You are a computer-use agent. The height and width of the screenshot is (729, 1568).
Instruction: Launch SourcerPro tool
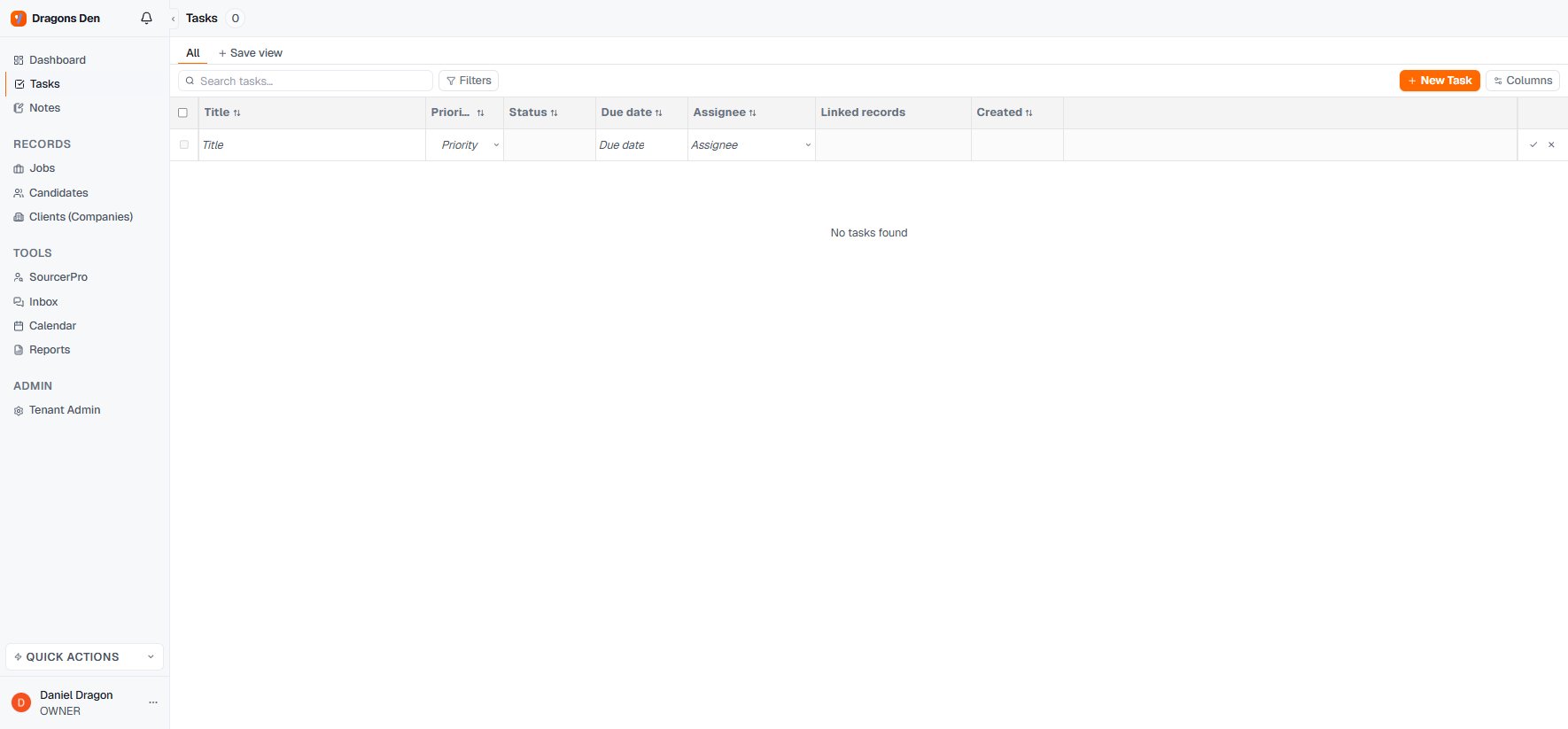tap(58, 277)
